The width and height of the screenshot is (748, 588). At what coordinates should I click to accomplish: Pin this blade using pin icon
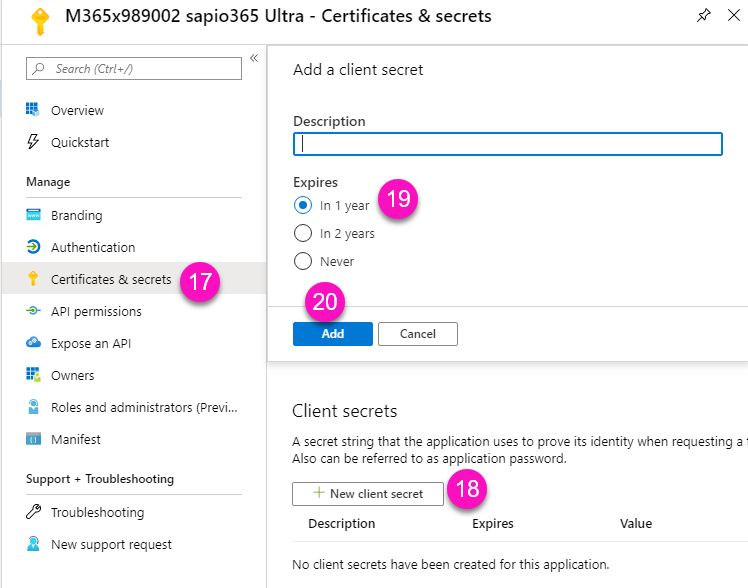pyautogui.click(x=704, y=15)
